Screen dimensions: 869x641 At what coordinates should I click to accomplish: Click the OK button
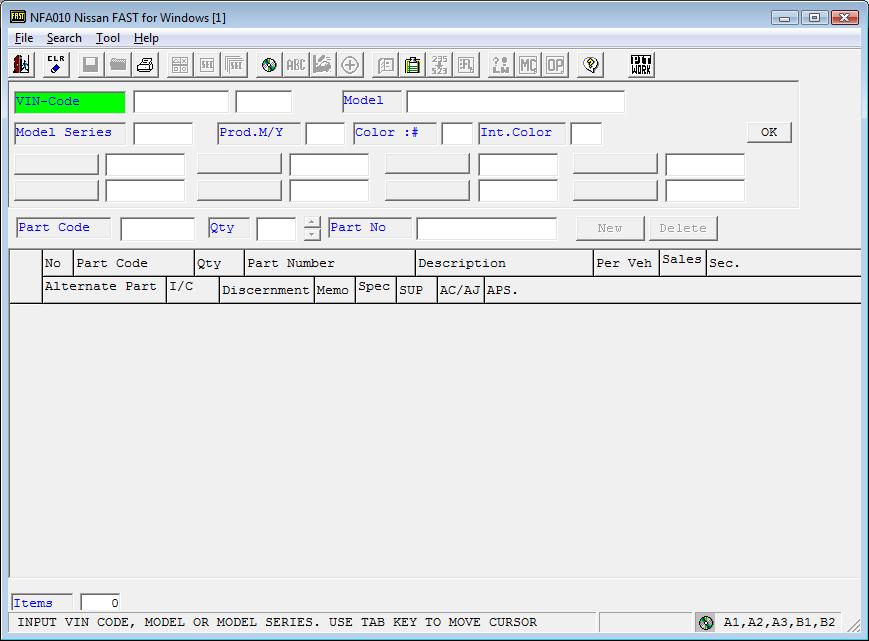pos(769,132)
